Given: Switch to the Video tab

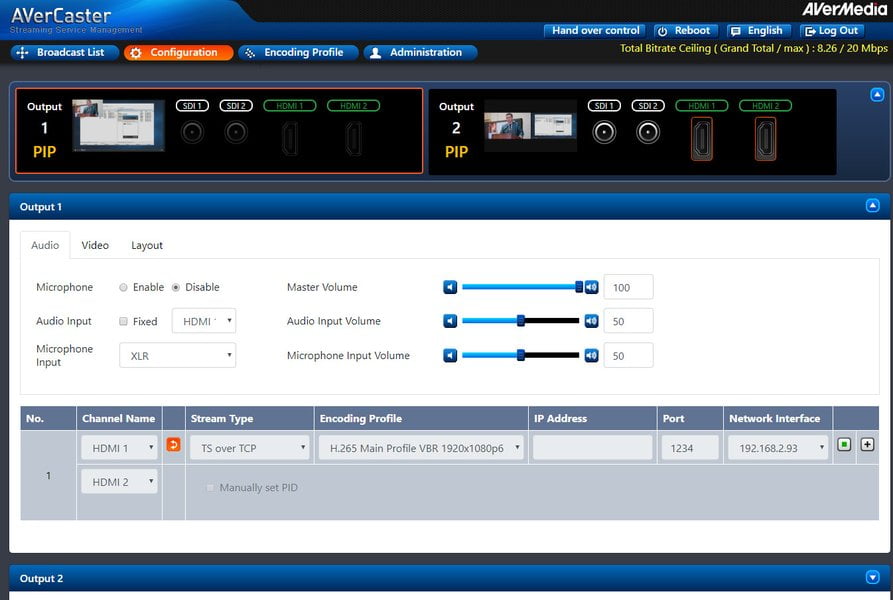Looking at the screenshot, I should pos(95,245).
